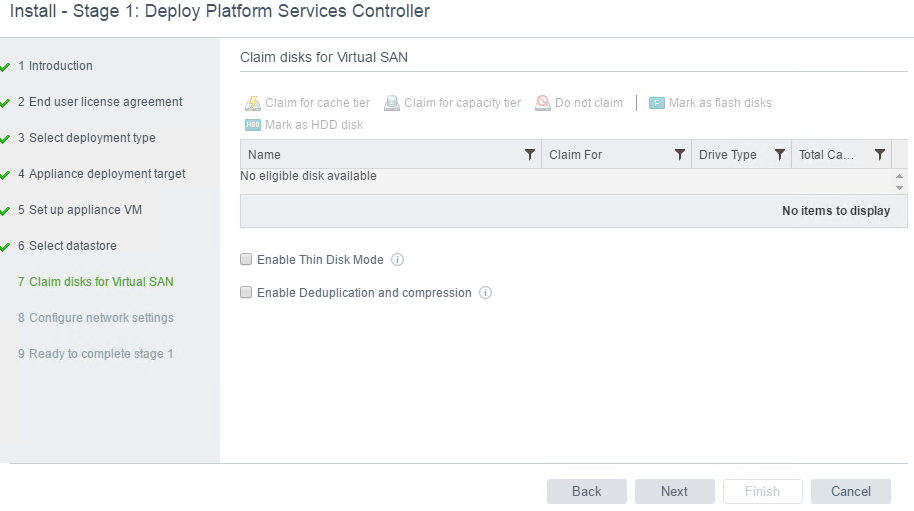This screenshot has width=914, height=511.
Task: Go to step 5 Set up appliance VM
Action: [x=80, y=210]
